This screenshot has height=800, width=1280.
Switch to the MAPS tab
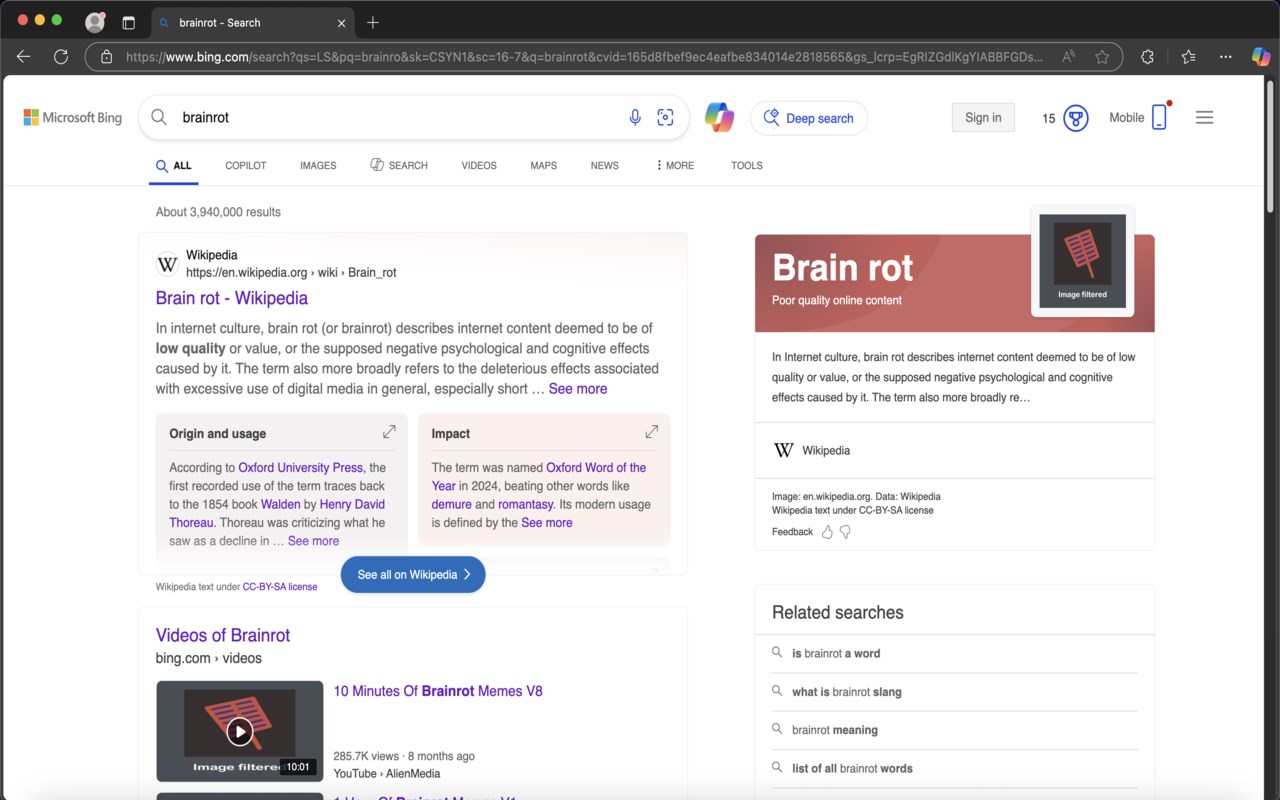pos(544,165)
